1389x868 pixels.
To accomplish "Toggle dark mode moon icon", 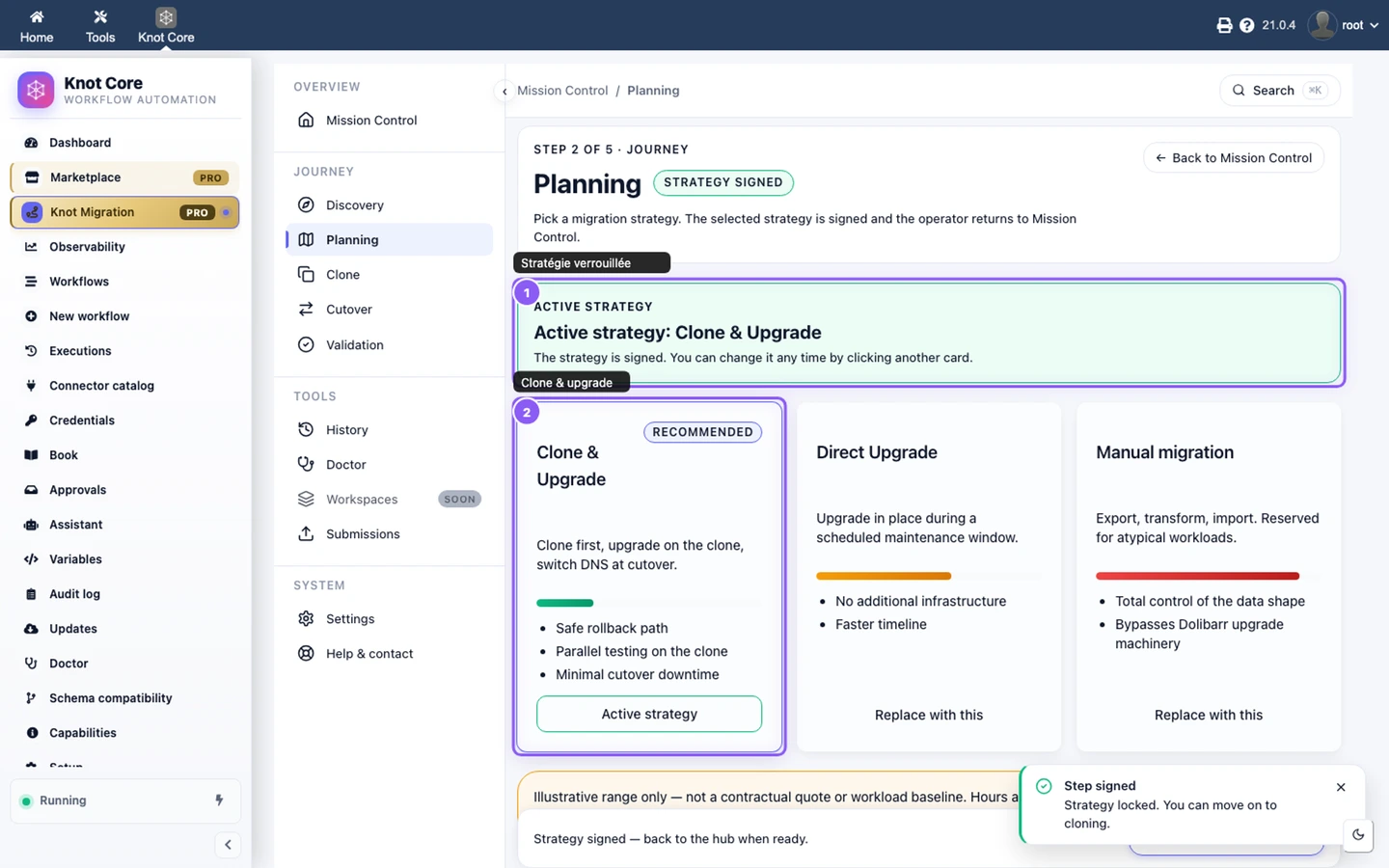I will [x=1358, y=835].
